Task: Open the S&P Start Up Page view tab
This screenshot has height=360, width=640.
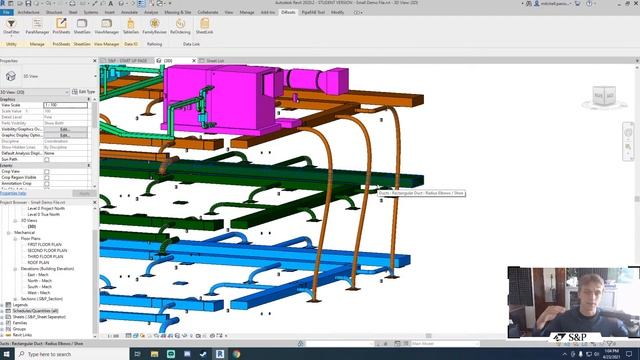Action: coord(127,61)
